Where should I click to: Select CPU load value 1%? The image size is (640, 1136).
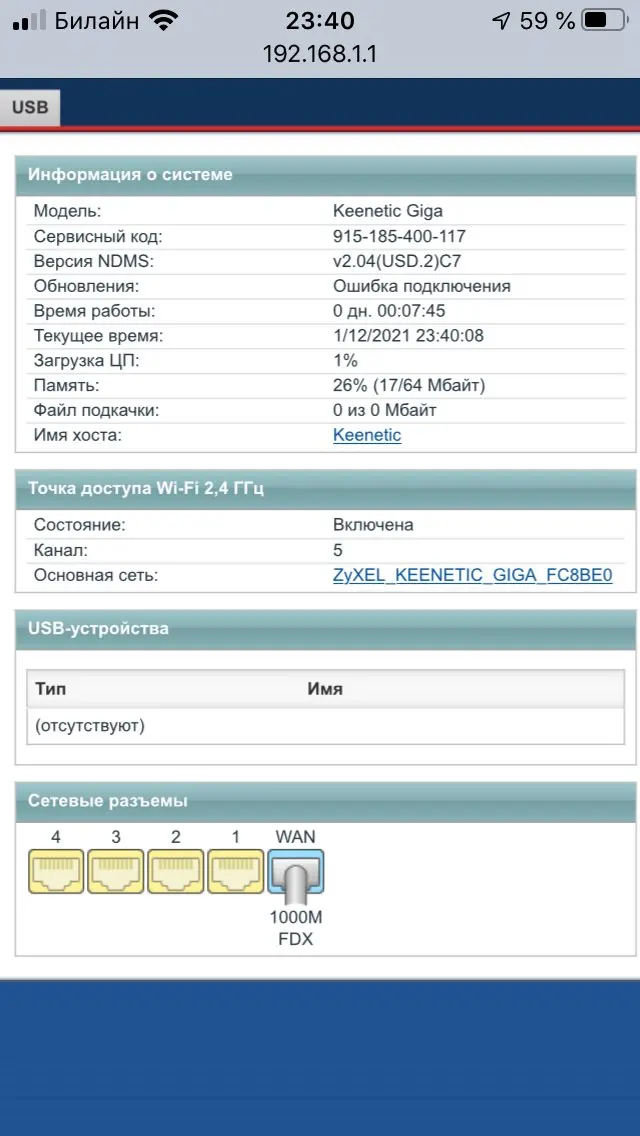345,360
